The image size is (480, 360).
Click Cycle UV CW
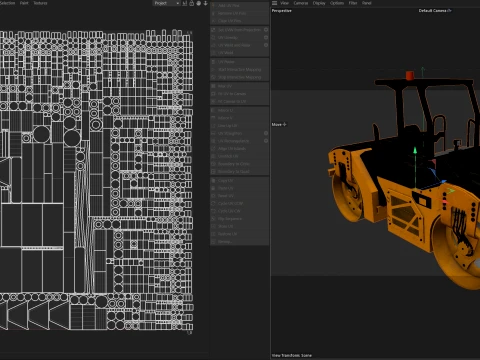(239, 211)
